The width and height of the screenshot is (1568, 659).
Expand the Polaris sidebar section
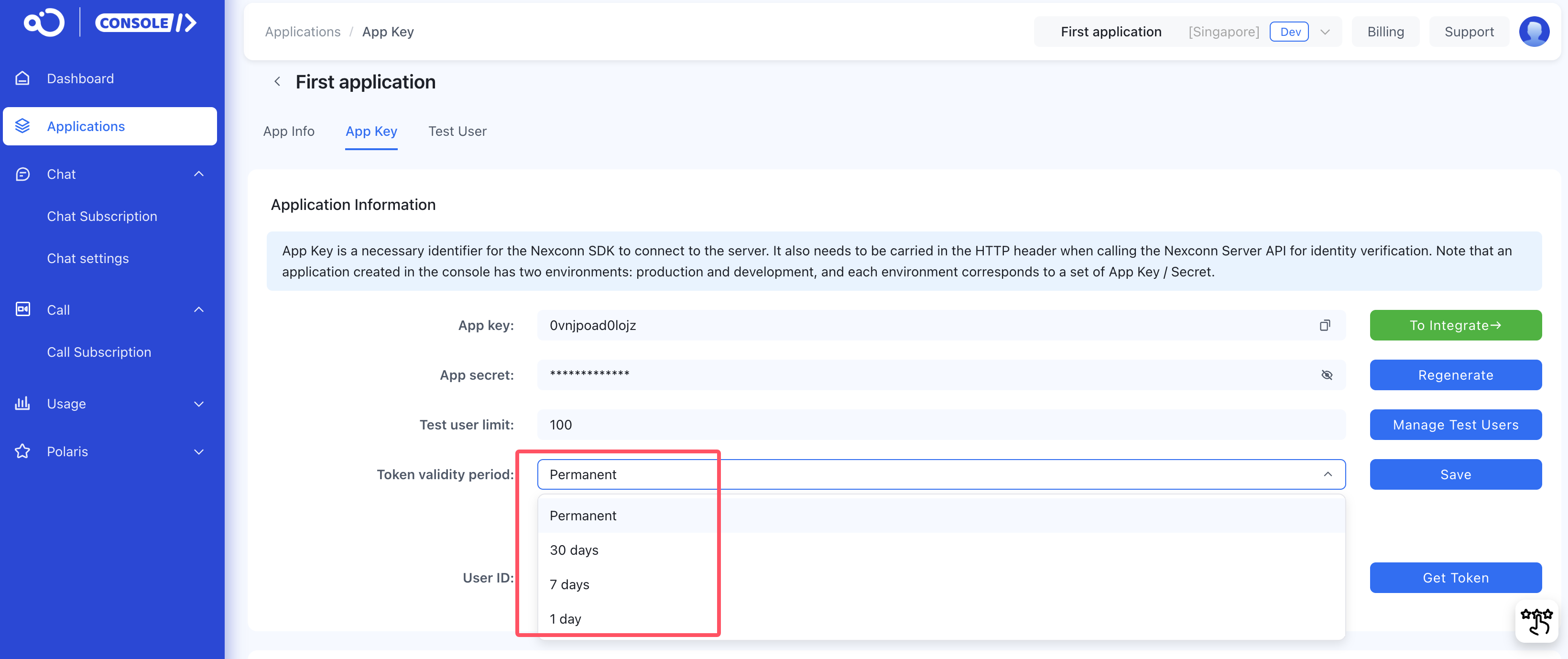(x=198, y=452)
